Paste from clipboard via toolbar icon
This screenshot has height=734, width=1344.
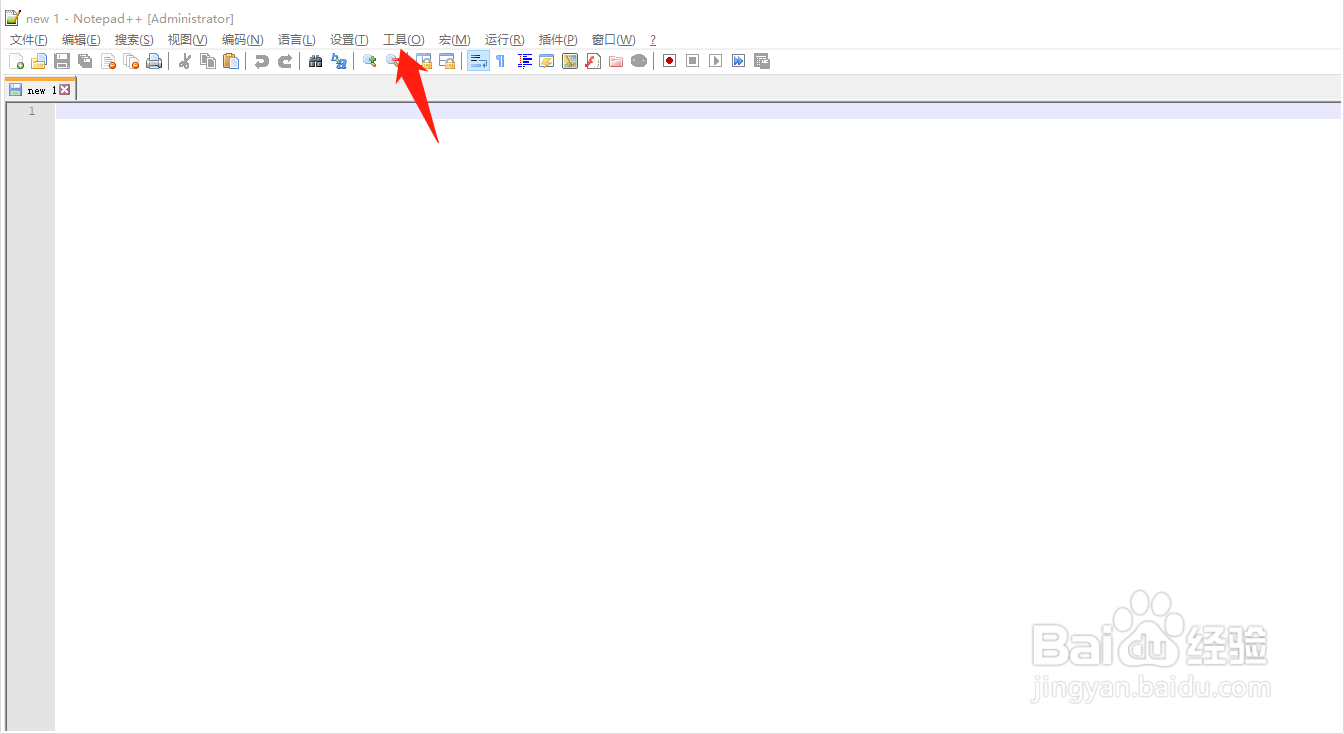pyautogui.click(x=231, y=61)
